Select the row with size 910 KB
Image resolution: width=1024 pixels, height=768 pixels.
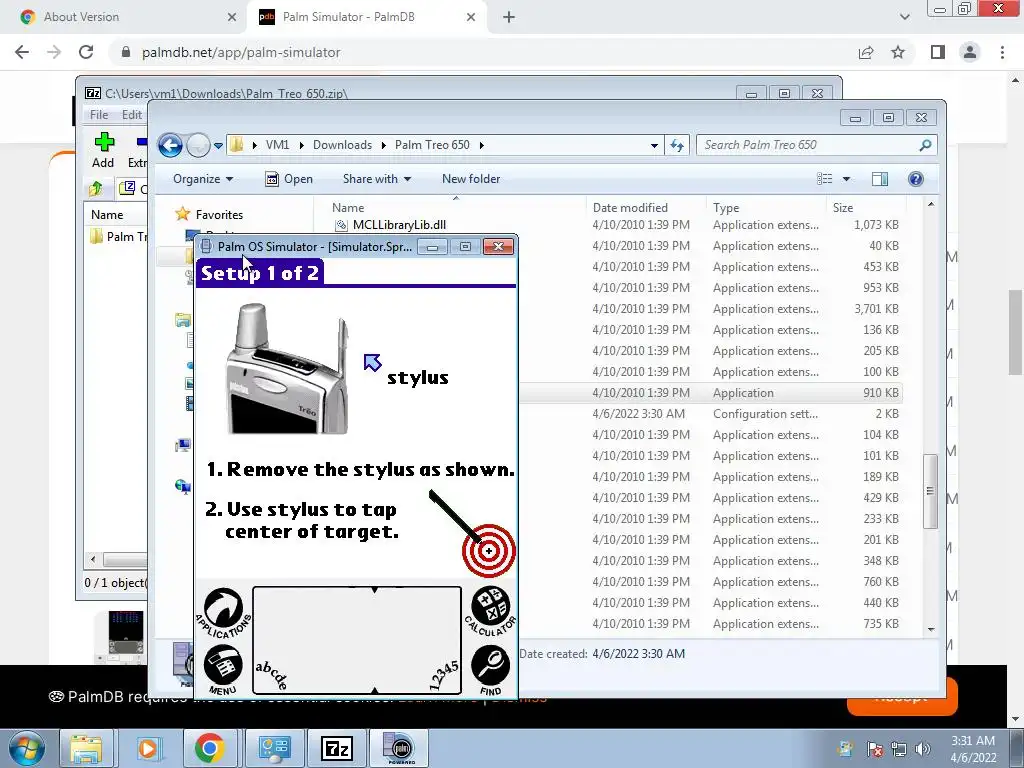tap(711, 392)
